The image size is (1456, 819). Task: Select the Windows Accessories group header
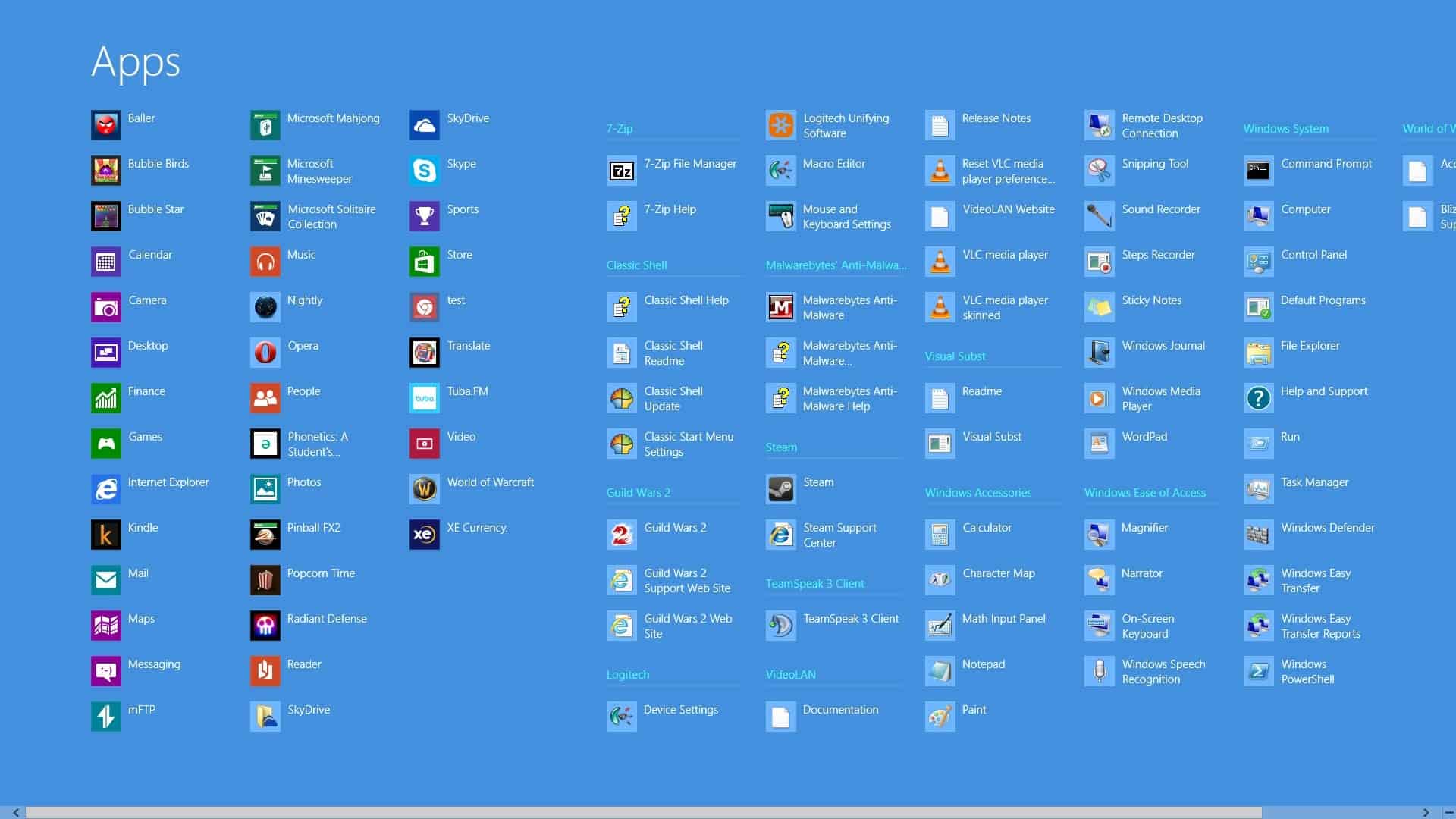(x=978, y=493)
